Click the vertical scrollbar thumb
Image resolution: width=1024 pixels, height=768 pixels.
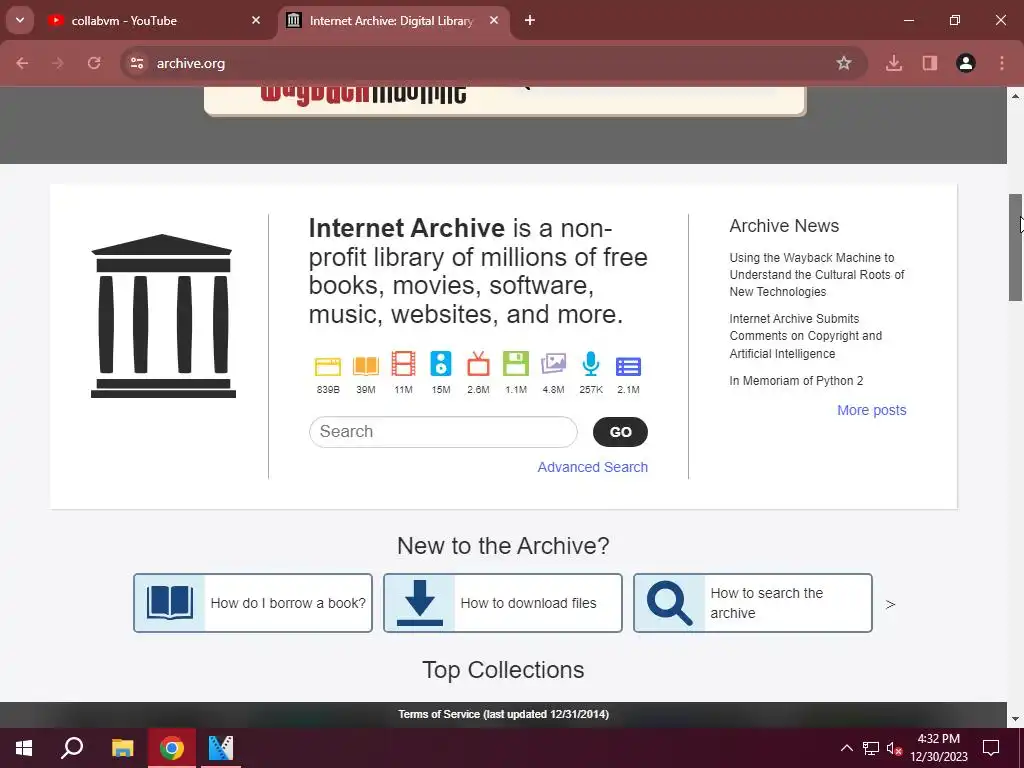click(1016, 247)
